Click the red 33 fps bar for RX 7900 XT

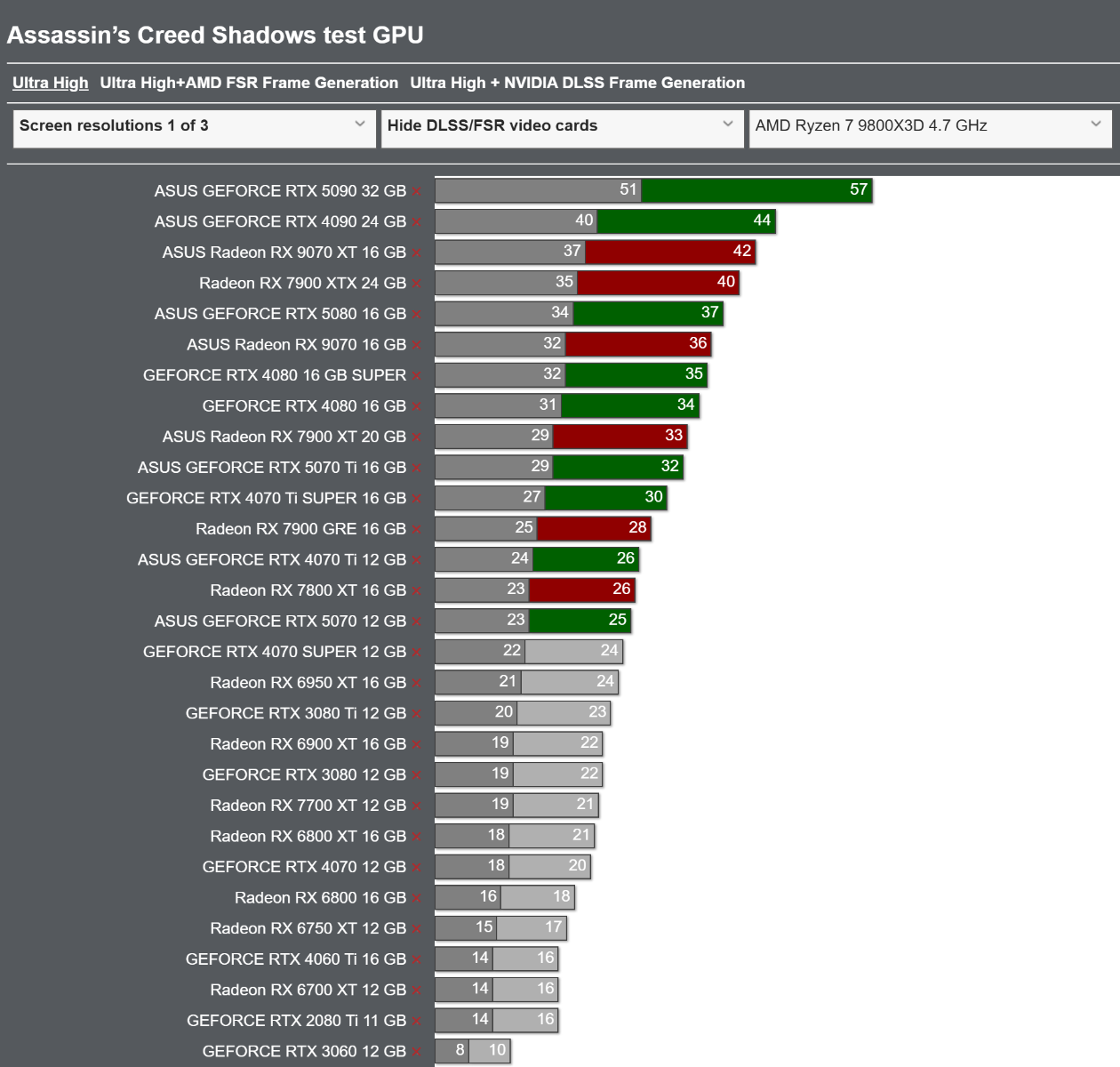tap(620, 437)
